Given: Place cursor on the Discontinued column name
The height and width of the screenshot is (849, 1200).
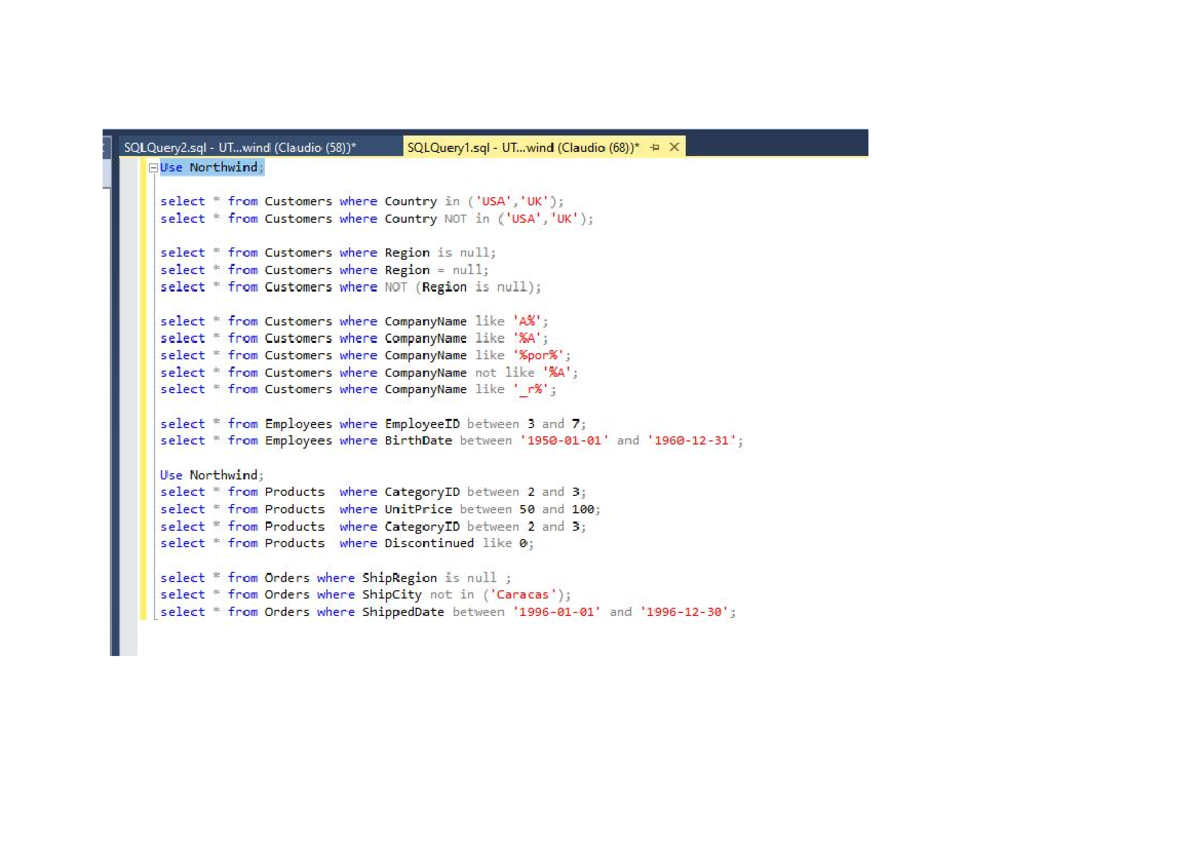Looking at the screenshot, I should click(x=429, y=544).
